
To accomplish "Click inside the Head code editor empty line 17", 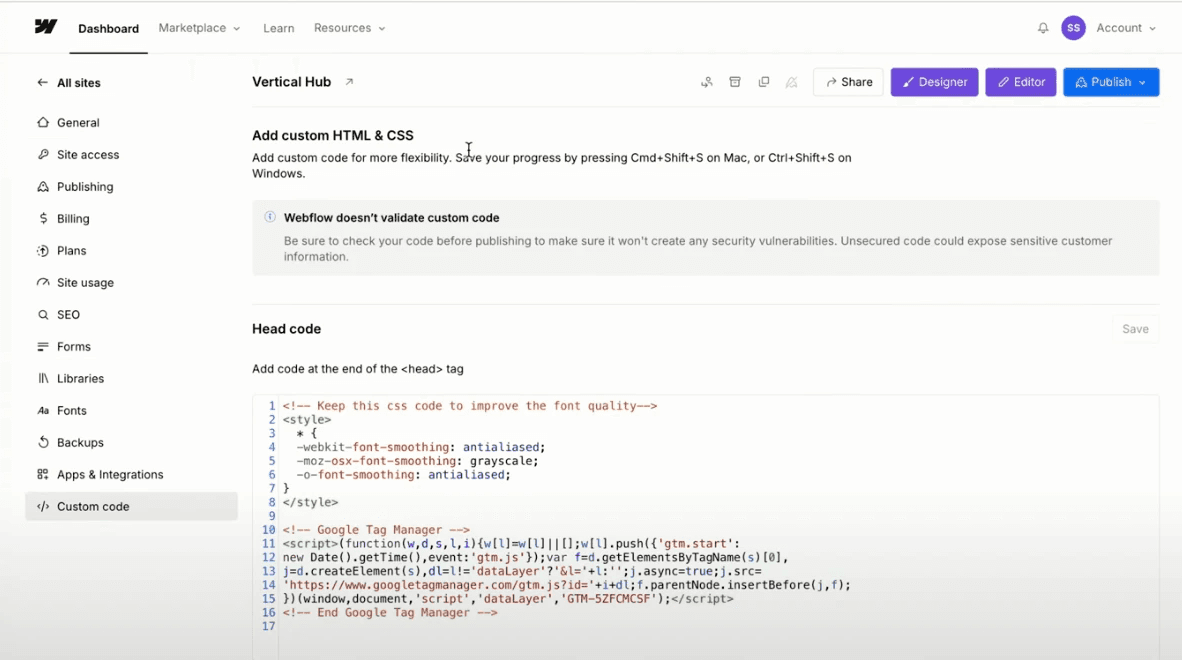I will 716,626.
